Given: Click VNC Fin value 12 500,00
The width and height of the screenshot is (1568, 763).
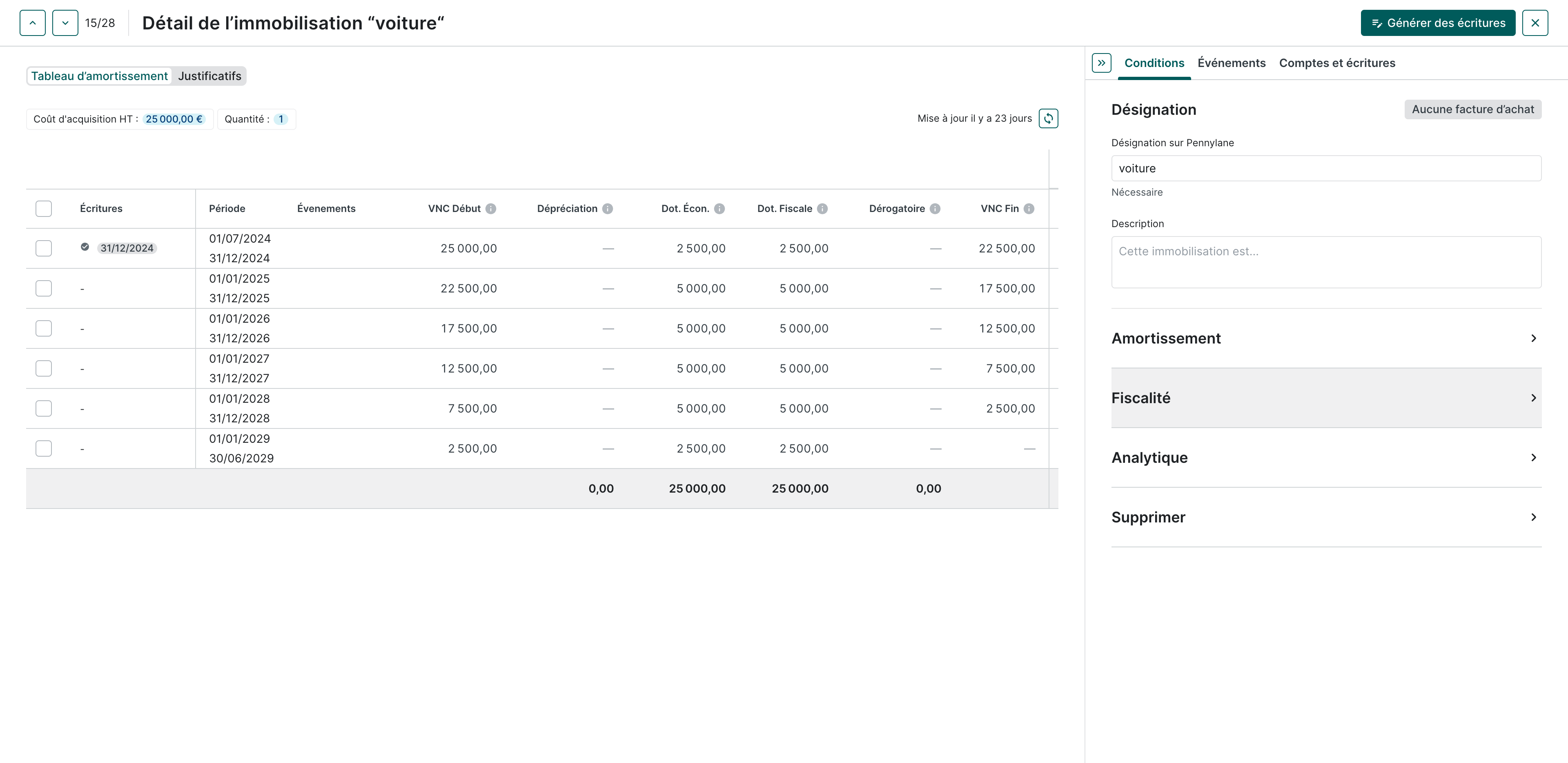Looking at the screenshot, I should point(1006,329).
